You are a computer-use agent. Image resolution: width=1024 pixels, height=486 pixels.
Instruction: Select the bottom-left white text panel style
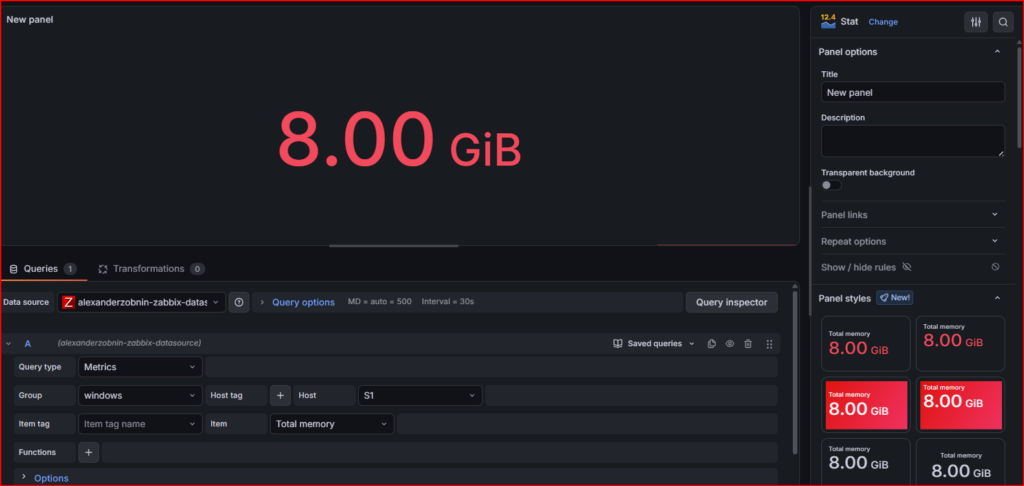865,461
